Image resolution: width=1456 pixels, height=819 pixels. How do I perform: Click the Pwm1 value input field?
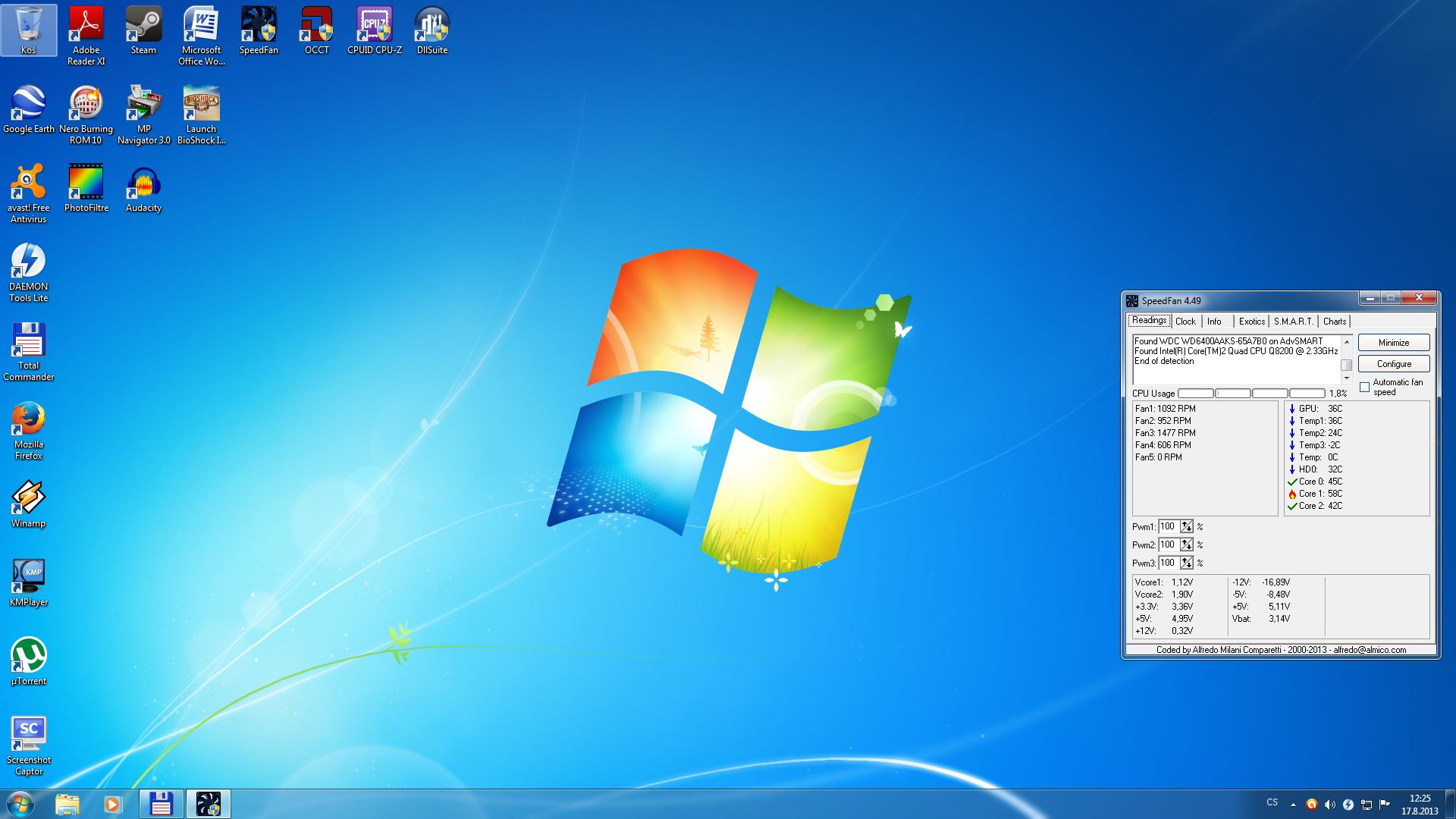[x=1168, y=526]
